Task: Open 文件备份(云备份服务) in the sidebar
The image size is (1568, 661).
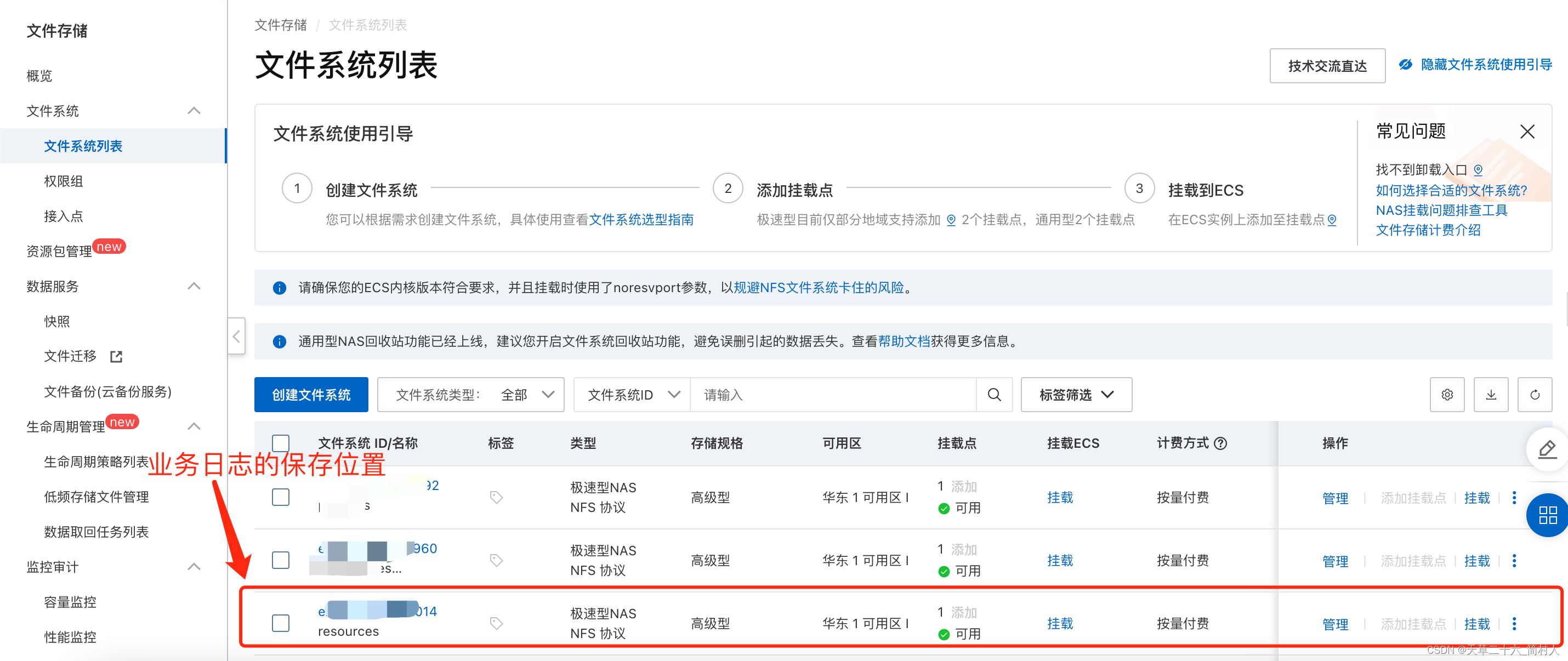Action: pos(108,391)
